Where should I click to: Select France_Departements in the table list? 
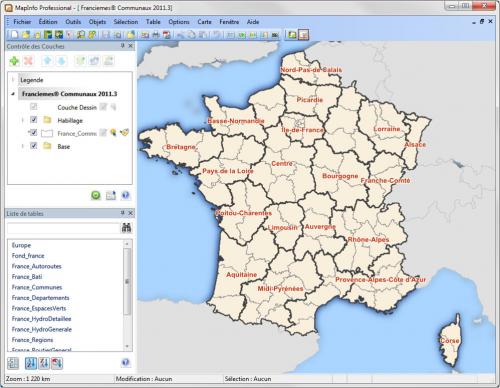pyautogui.click(x=40, y=298)
